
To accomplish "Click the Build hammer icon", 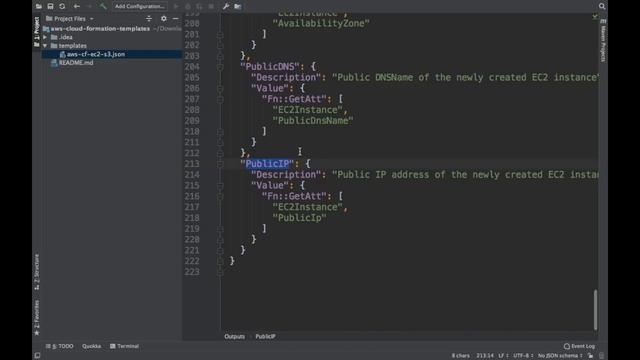I will (x=103, y=6).
